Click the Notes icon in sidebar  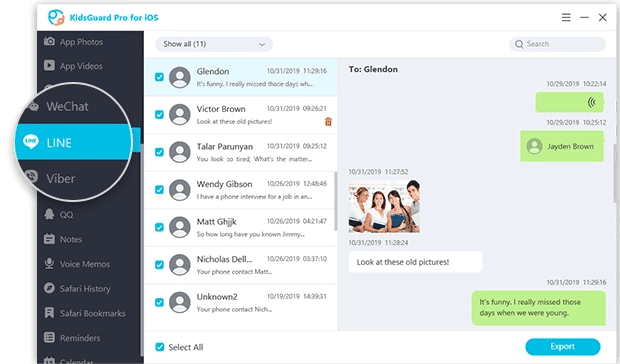[49, 239]
